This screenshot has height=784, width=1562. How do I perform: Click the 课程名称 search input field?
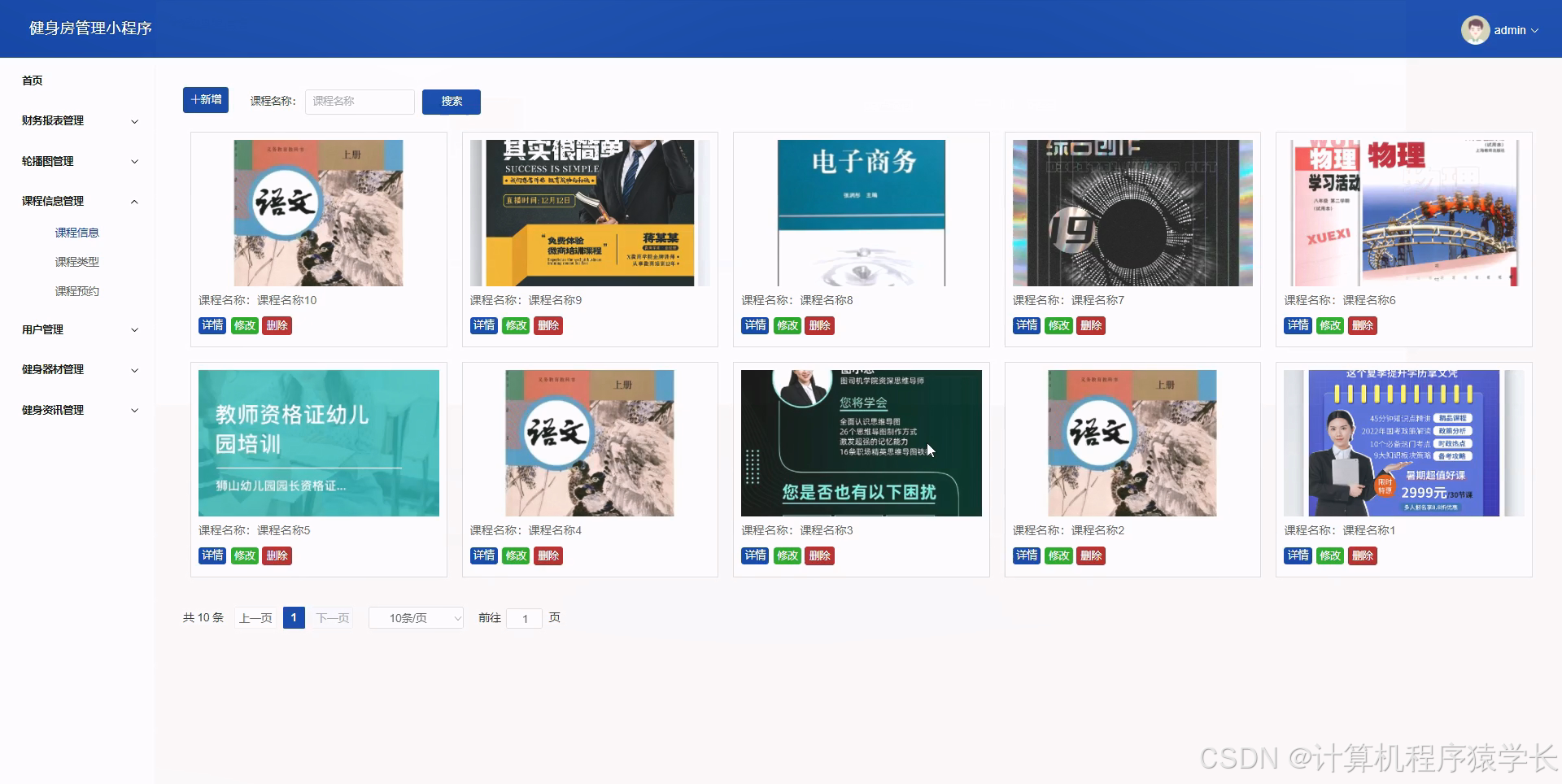(360, 102)
